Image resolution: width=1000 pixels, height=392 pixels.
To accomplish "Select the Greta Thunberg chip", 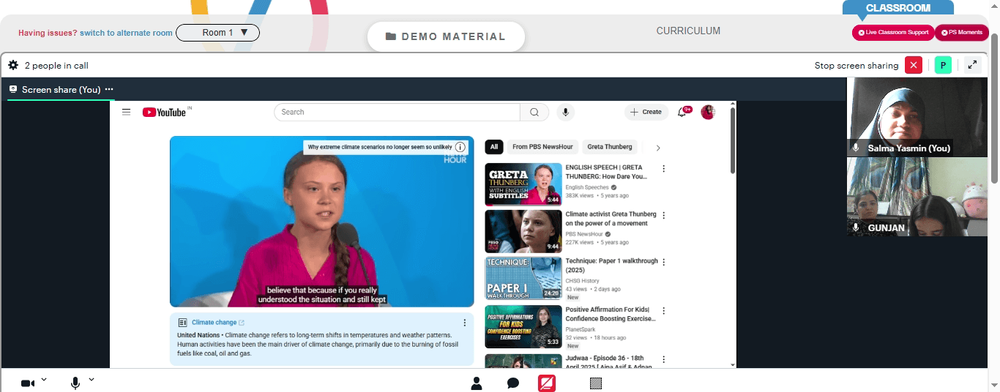I will pos(609,147).
